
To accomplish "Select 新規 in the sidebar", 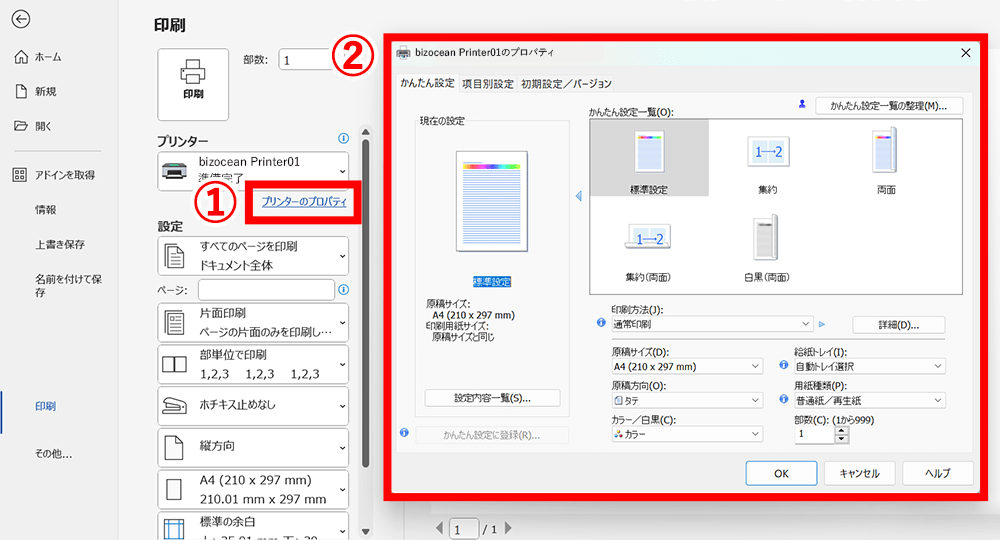I will 36,91.
